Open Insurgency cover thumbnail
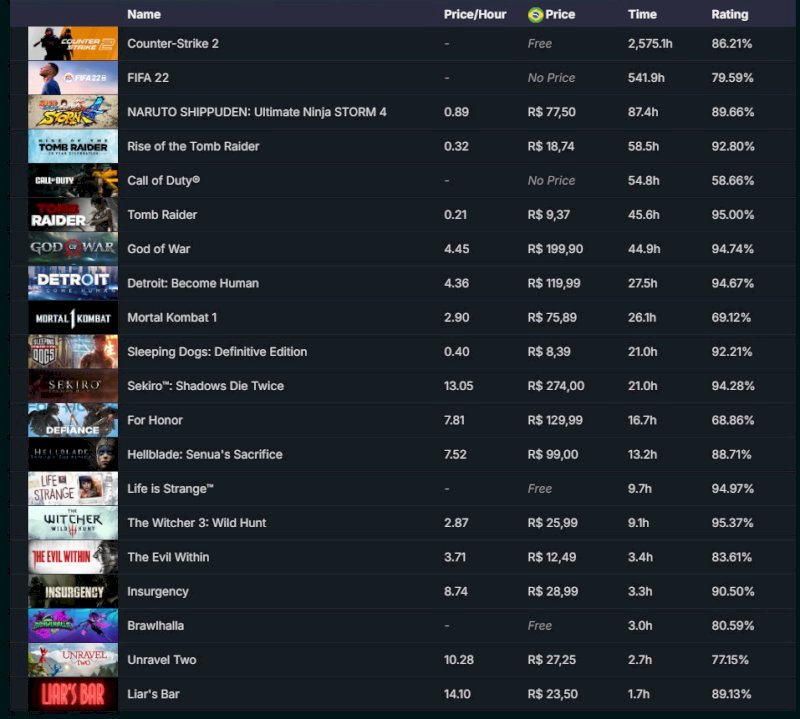Viewport: 800px width, 719px height. (73, 591)
